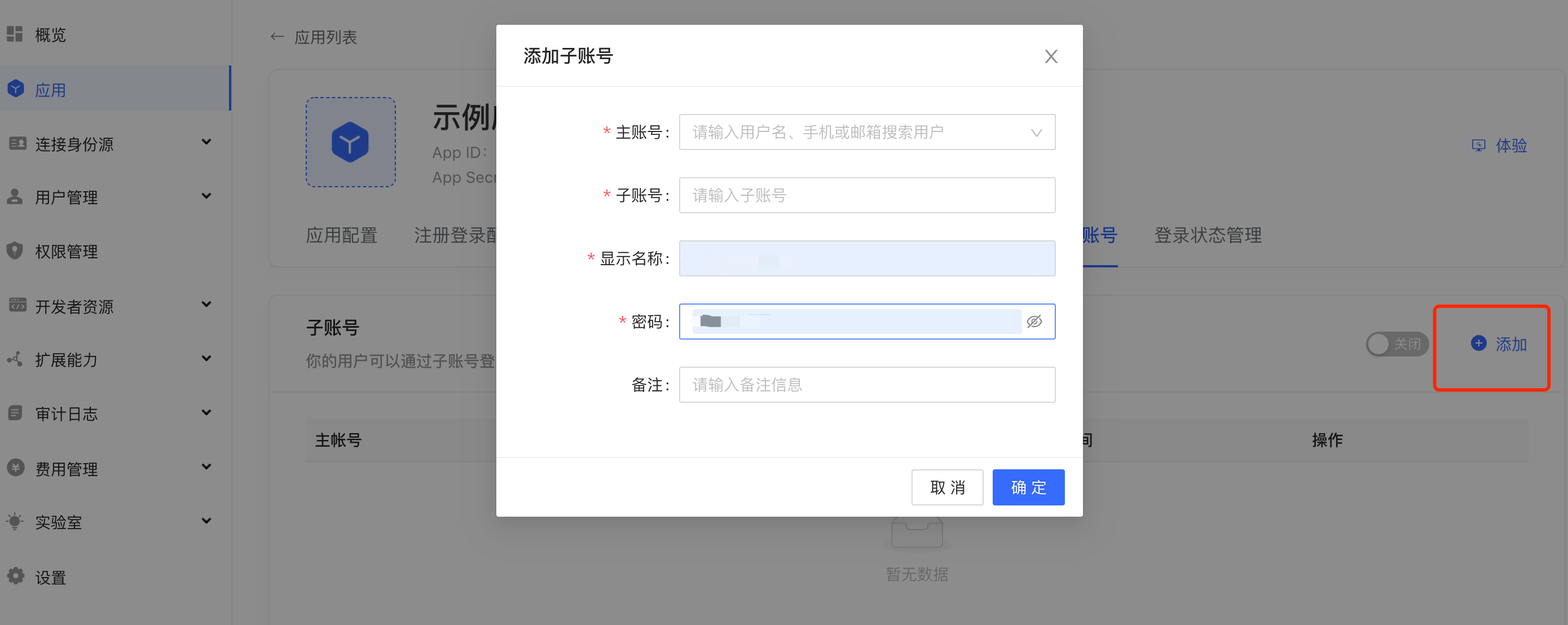
Task: Switch to the 登录状态管理 tab
Action: pyautogui.click(x=1207, y=236)
